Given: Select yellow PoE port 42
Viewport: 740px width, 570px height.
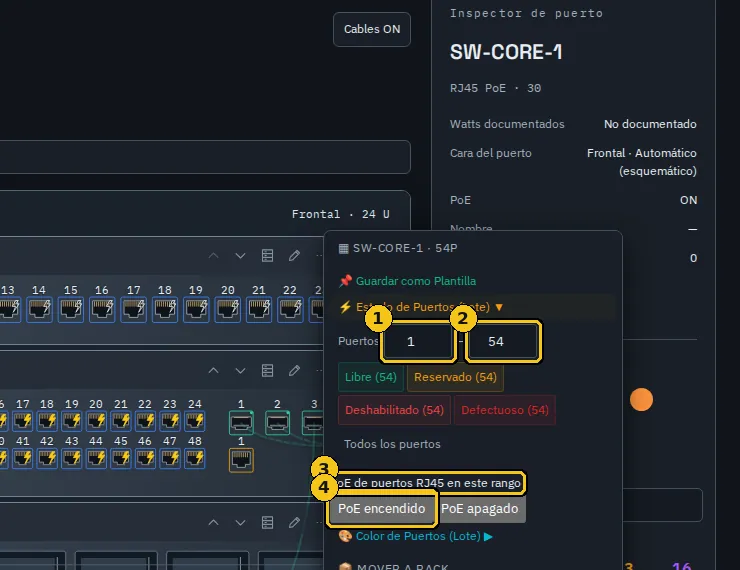Looking at the screenshot, I should point(47,458).
